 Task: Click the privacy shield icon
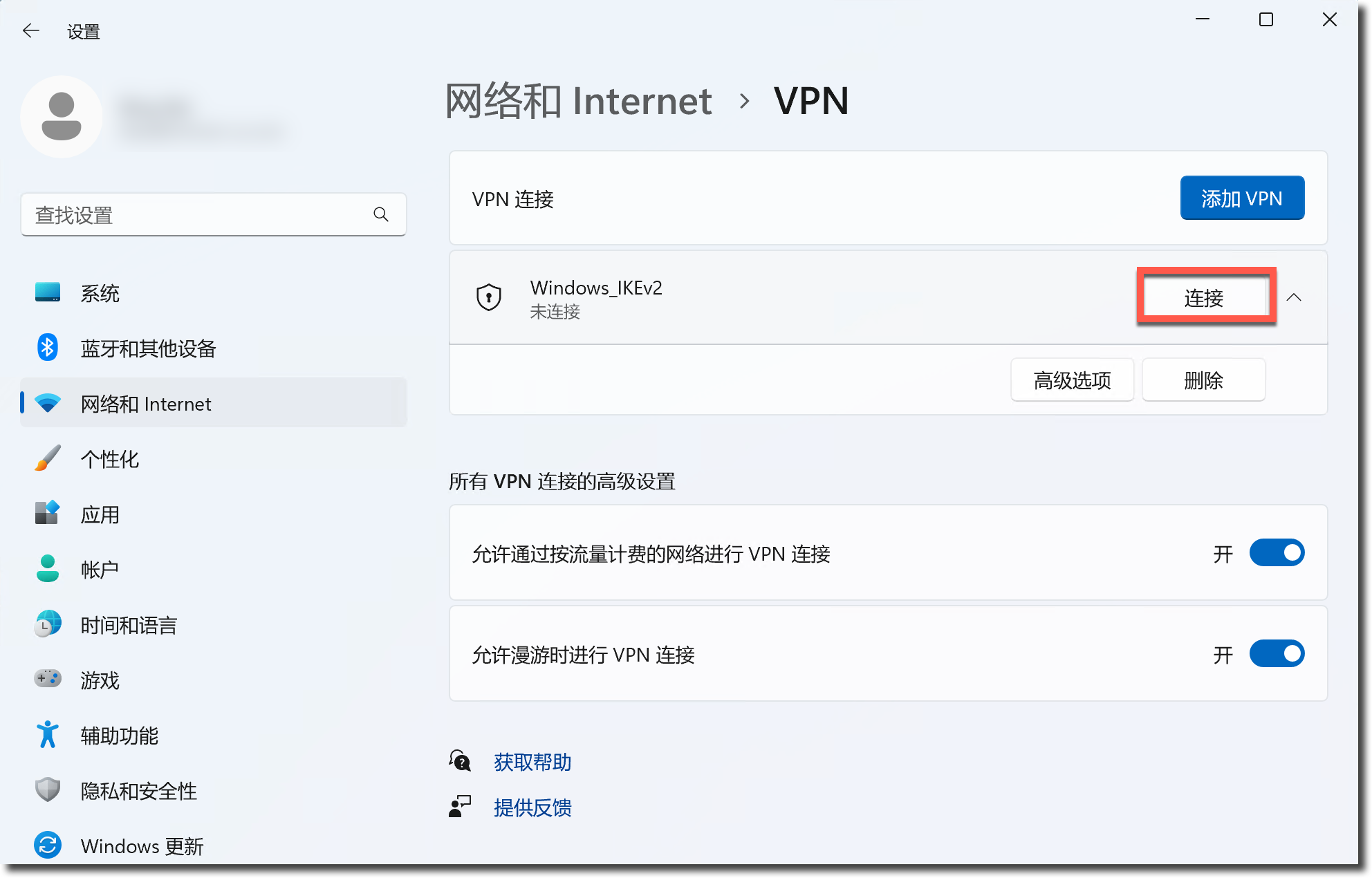pyautogui.click(x=48, y=790)
